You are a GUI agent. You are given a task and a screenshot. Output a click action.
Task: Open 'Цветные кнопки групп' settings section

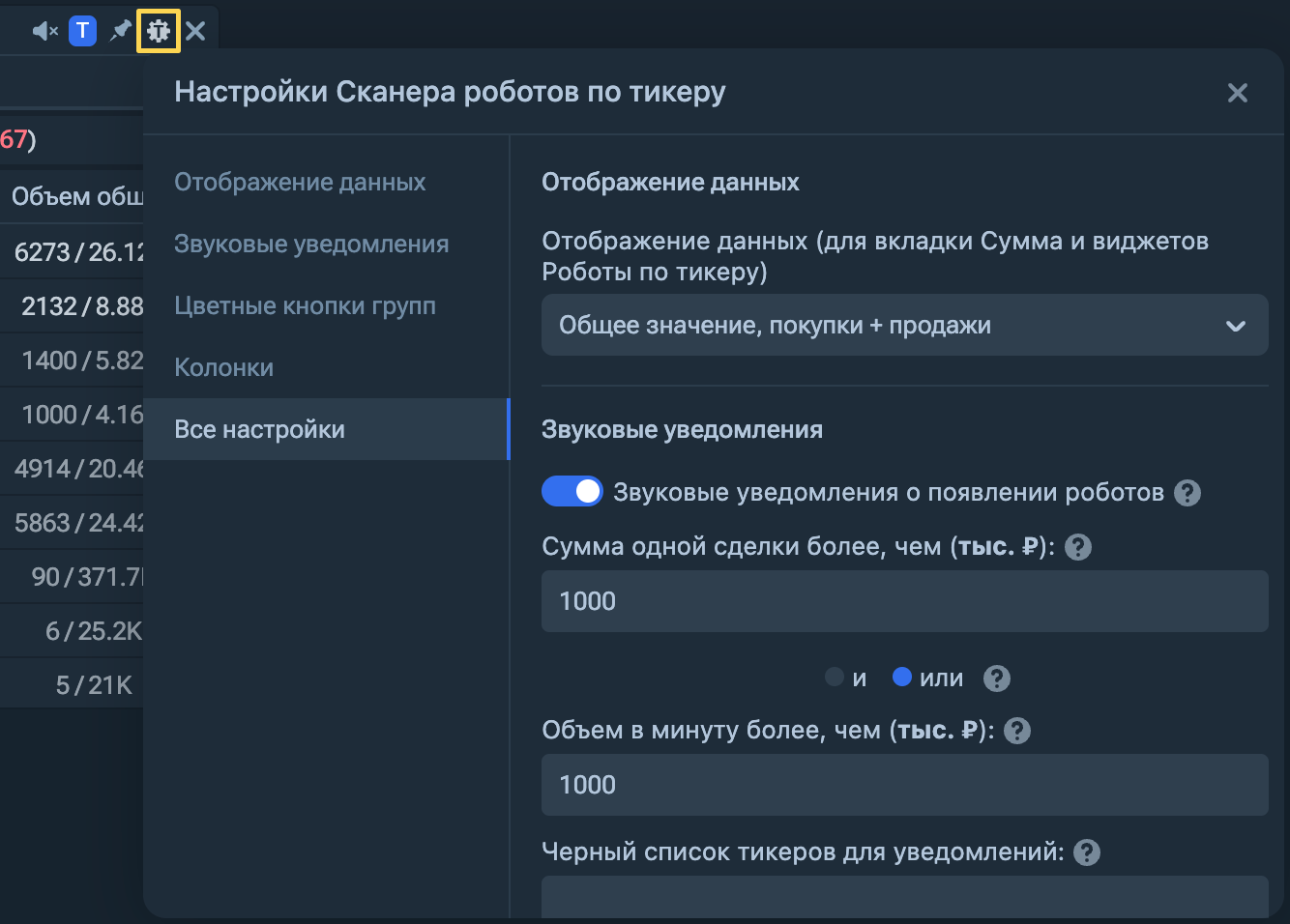pyautogui.click(x=305, y=305)
